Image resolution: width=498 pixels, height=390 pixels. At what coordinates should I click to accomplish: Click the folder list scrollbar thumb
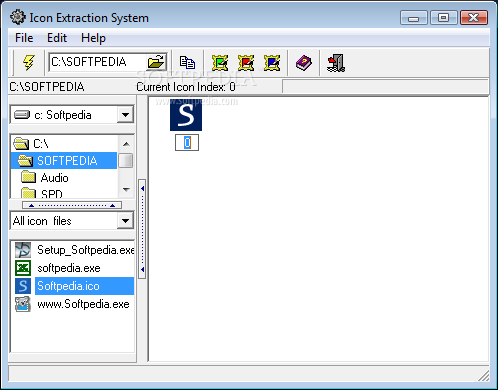tap(126, 160)
